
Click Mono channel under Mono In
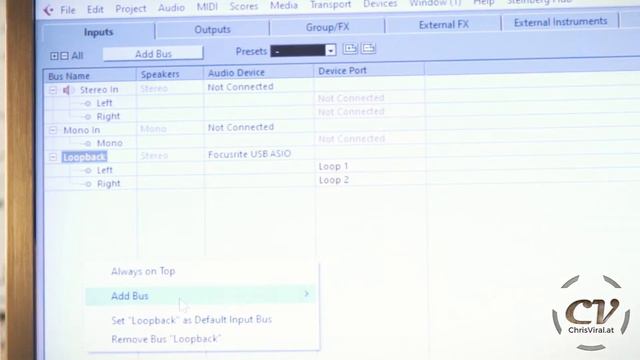pos(109,143)
